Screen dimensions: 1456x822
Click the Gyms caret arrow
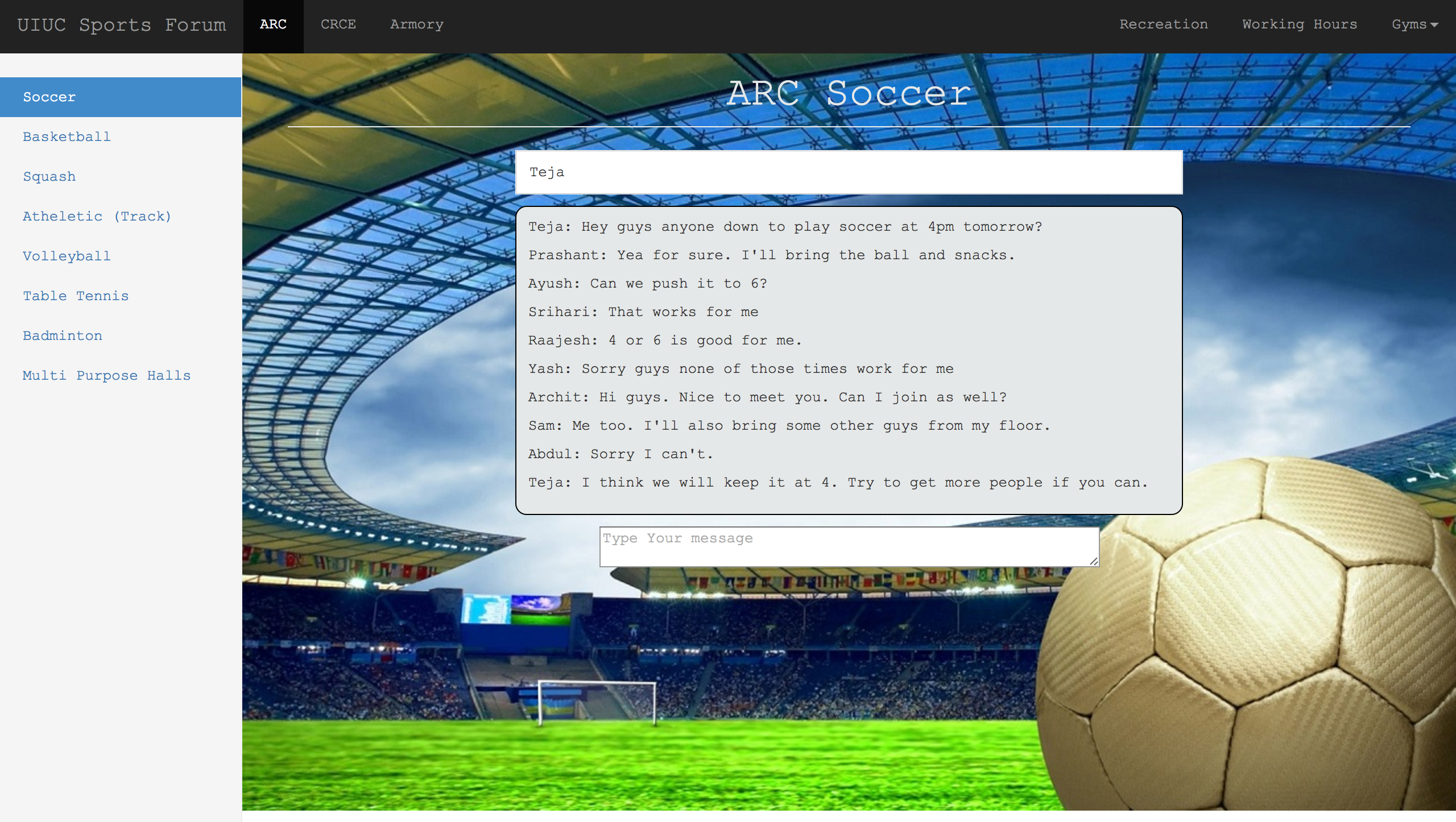tap(1434, 25)
